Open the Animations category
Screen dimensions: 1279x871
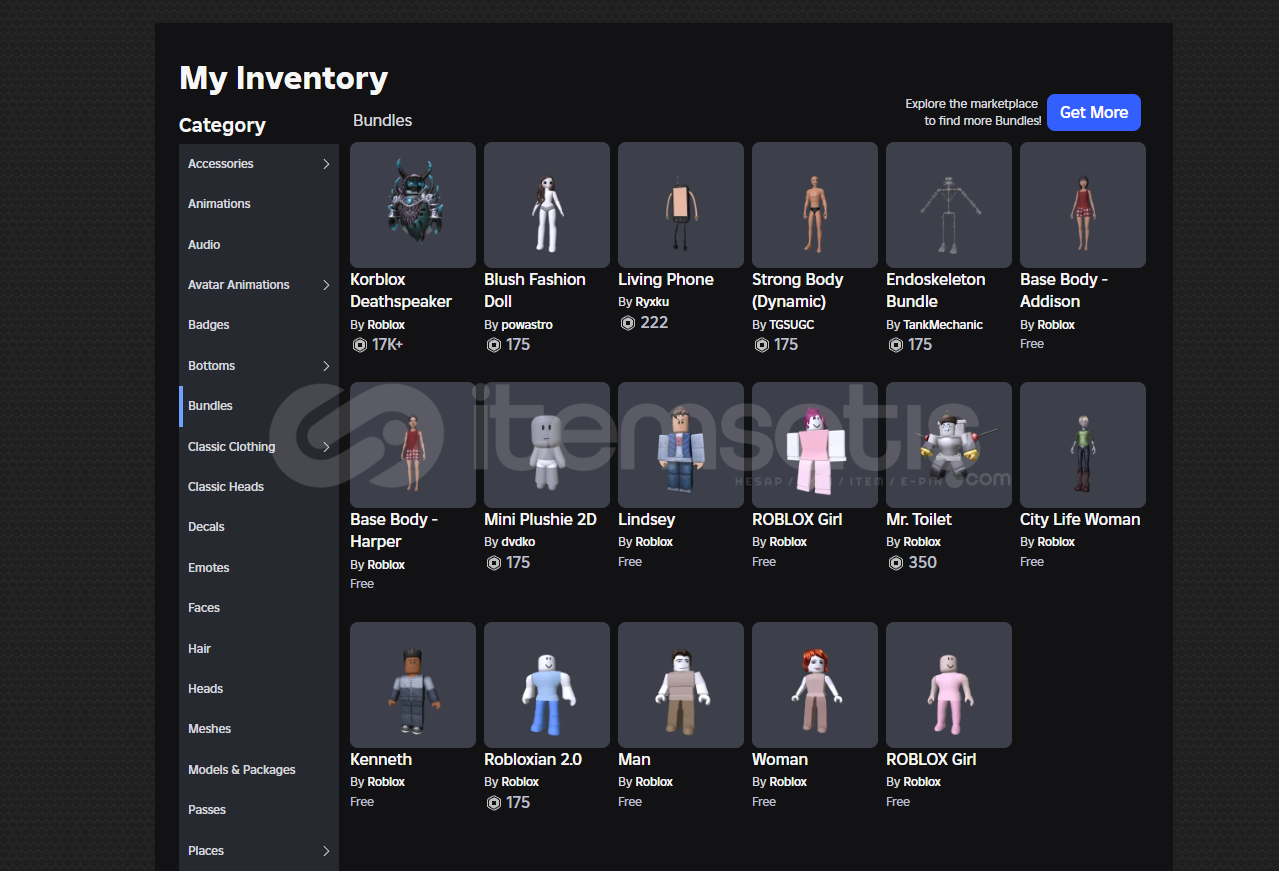[259, 204]
